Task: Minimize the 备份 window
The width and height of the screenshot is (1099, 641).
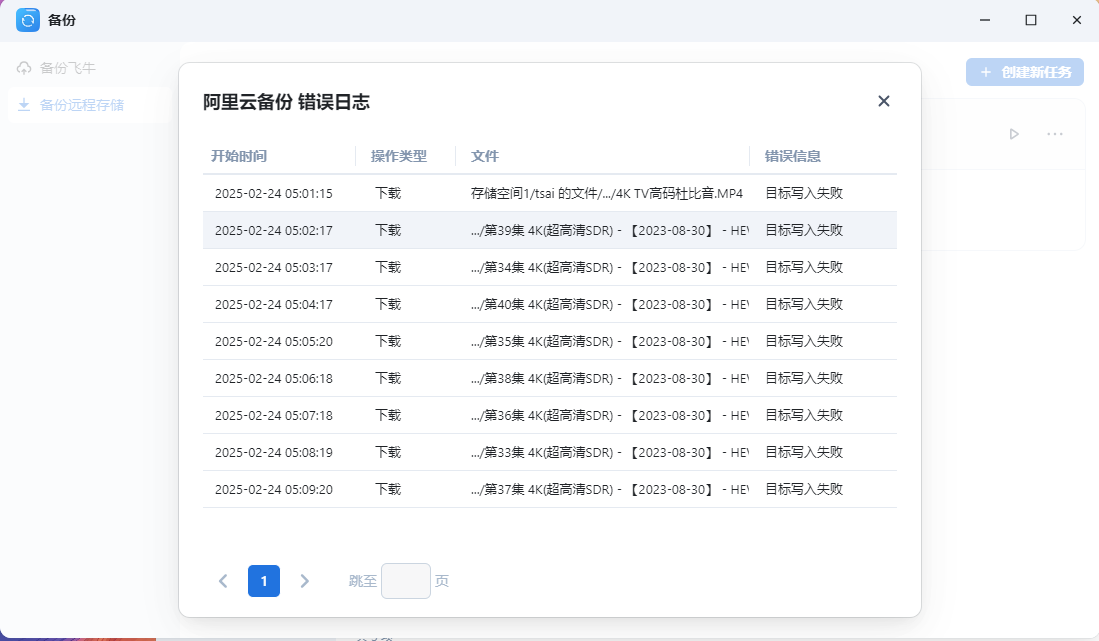Action: (985, 20)
